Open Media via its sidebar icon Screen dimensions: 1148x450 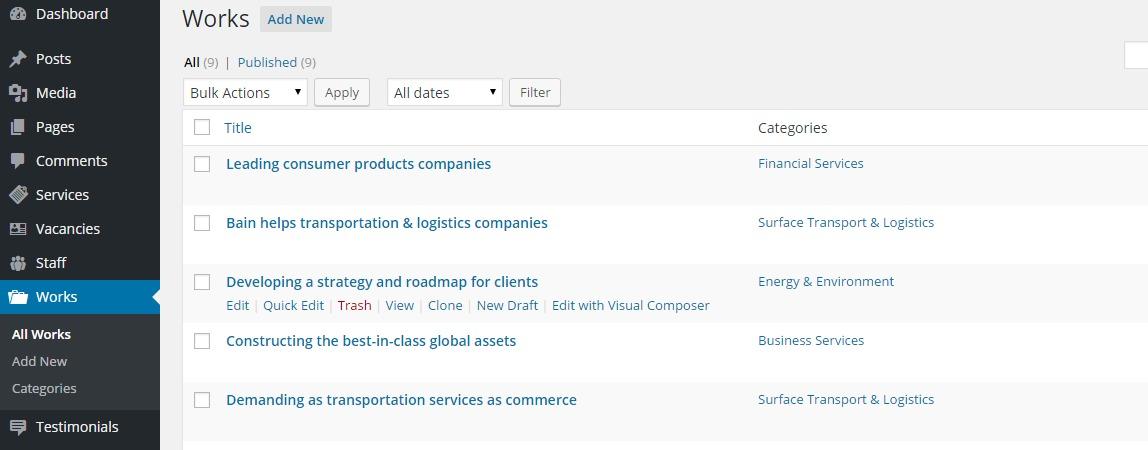point(18,93)
